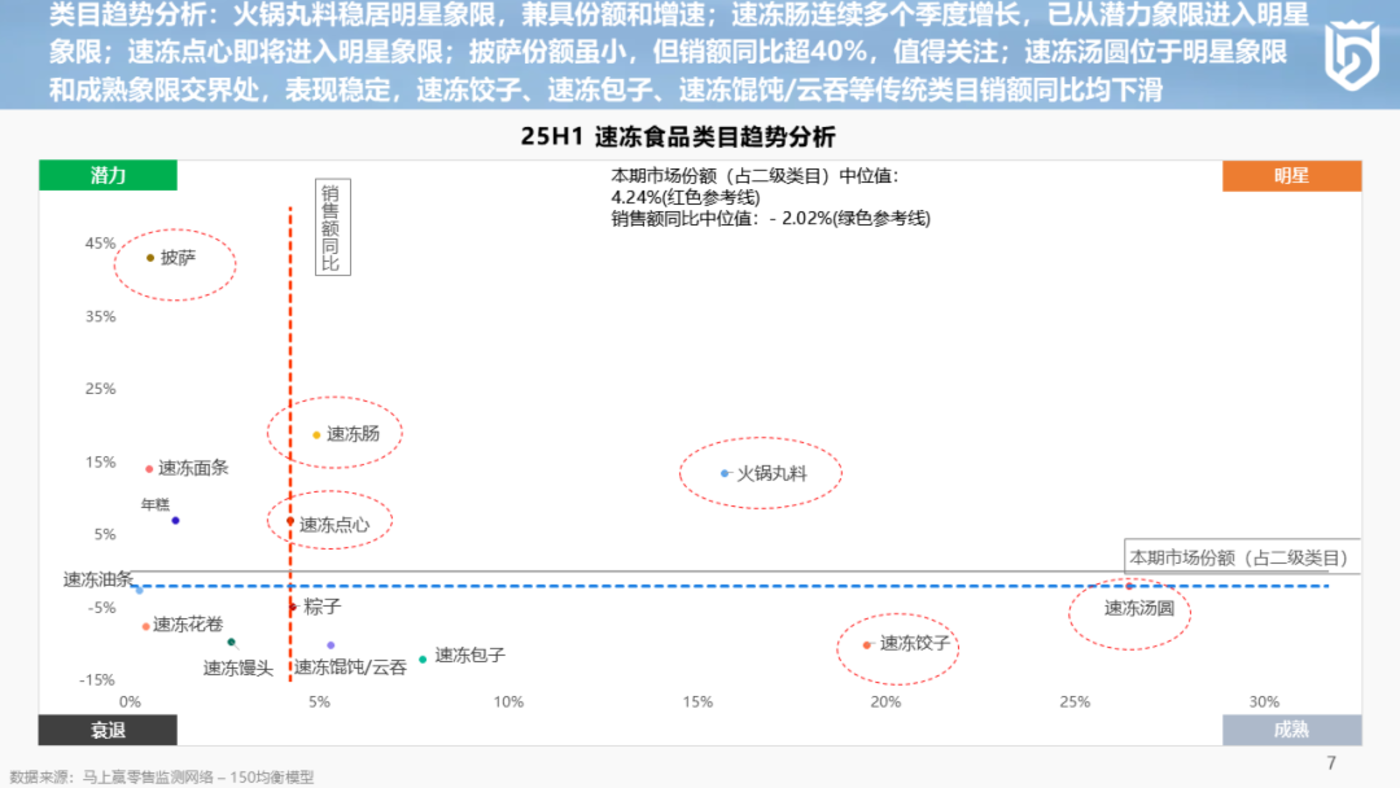Click the 披萨 data point dot
This screenshot has height=788, width=1400.
[x=151, y=258]
